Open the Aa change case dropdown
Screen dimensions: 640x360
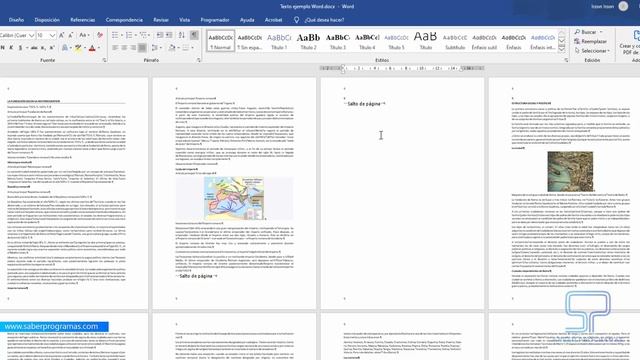point(84,36)
